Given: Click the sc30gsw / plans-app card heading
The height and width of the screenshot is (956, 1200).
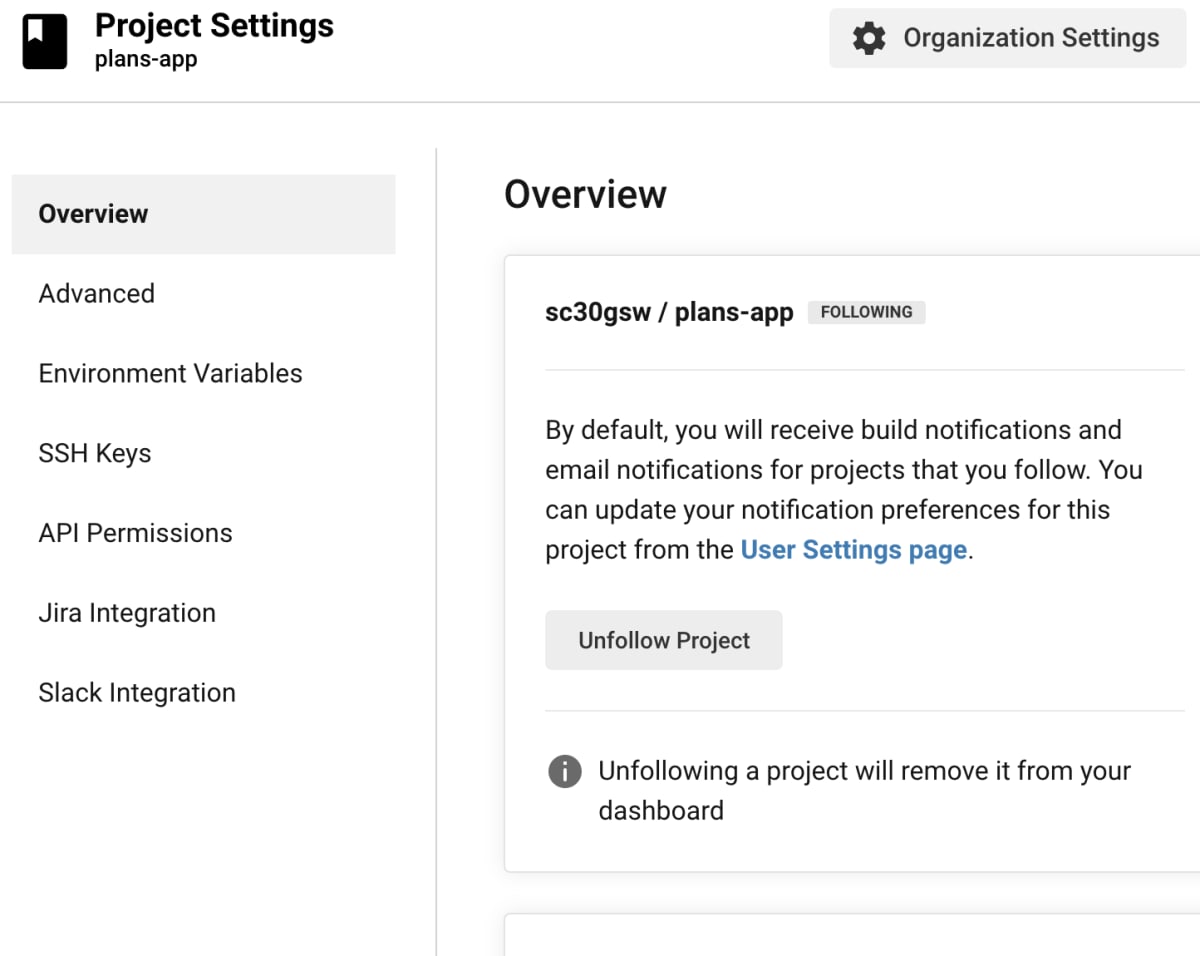Looking at the screenshot, I should pyautogui.click(x=669, y=312).
